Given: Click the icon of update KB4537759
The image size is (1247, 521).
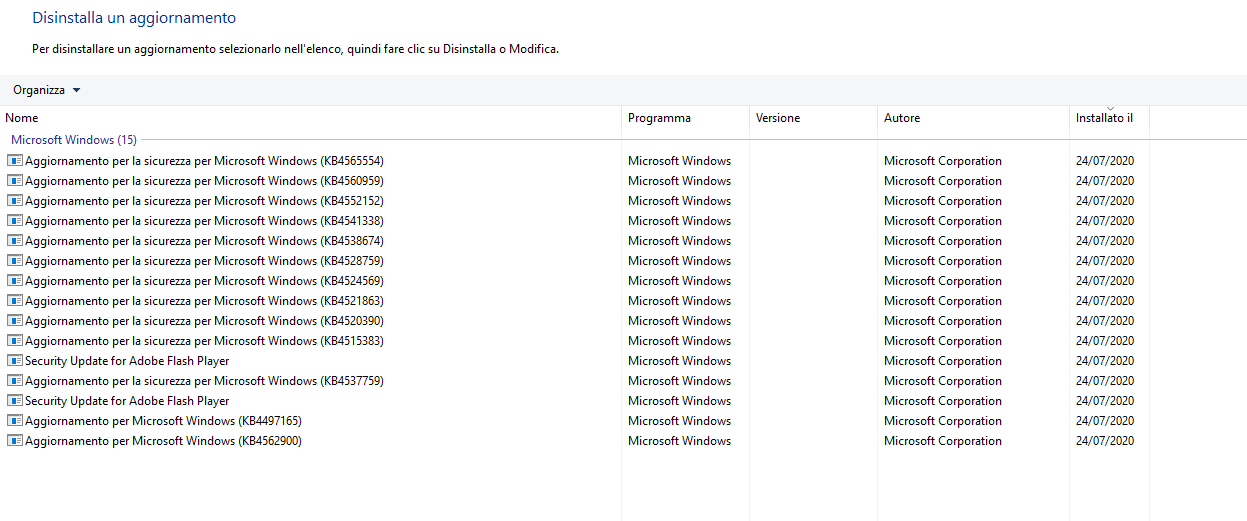Looking at the screenshot, I should (x=15, y=381).
